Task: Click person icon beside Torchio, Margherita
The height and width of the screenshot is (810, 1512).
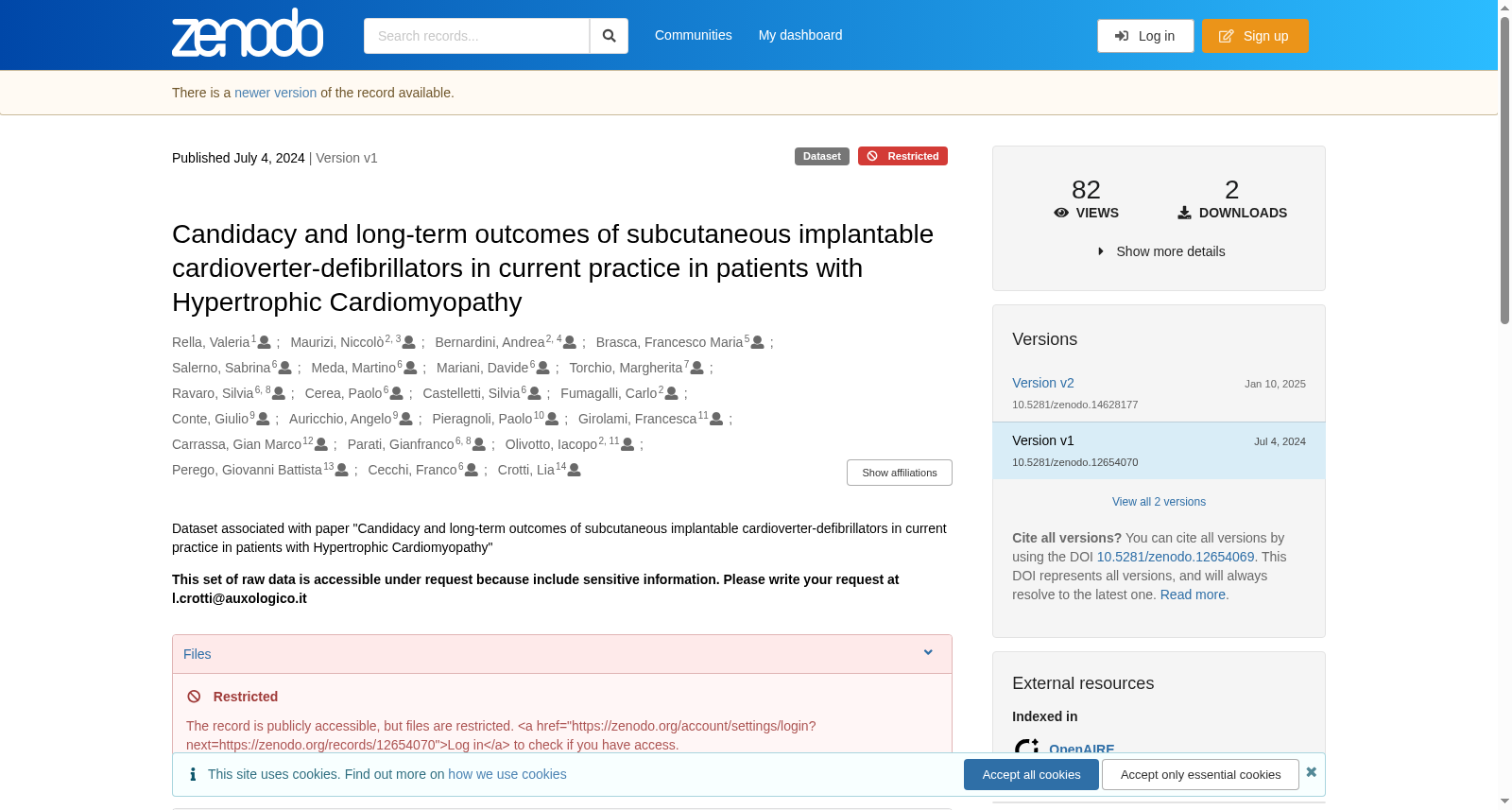Action: click(x=697, y=368)
